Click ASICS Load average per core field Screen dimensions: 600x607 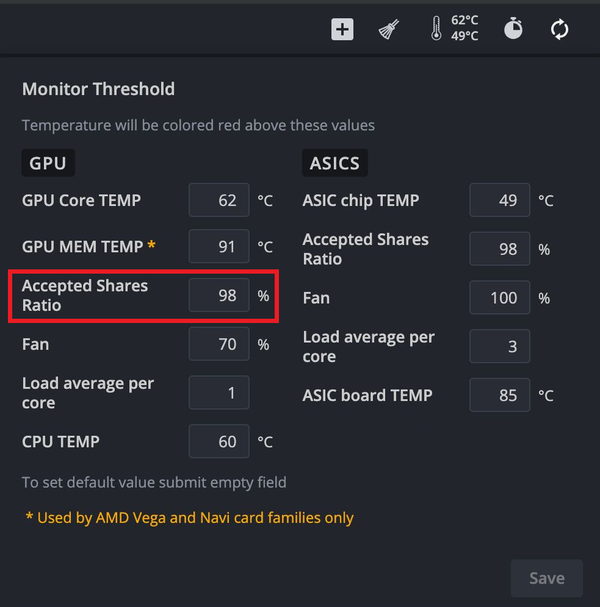point(500,346)
